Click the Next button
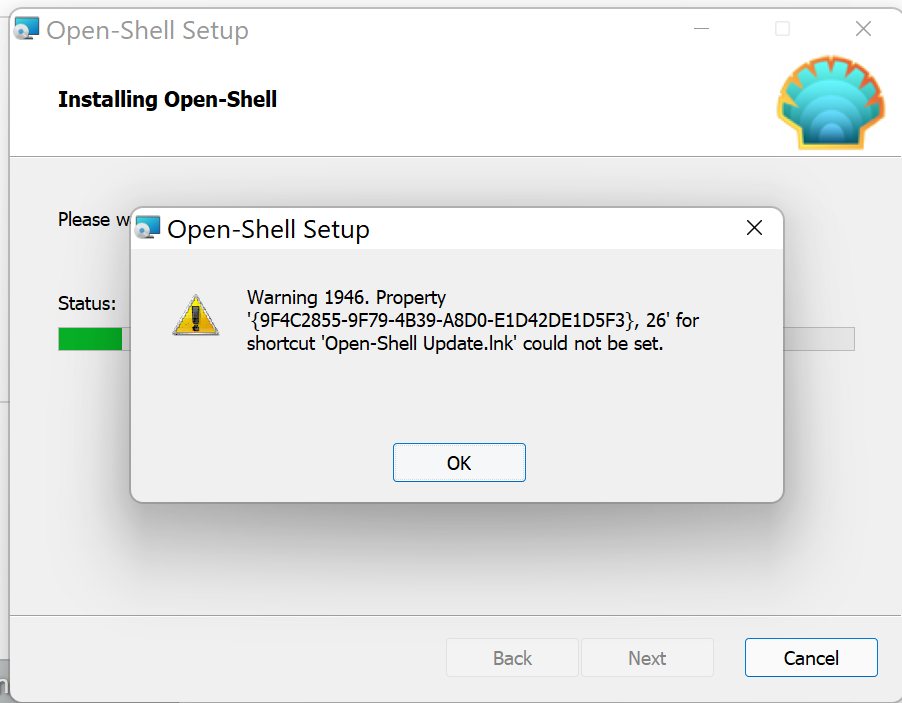The width and height of the screenshot is (902, 703). tap(647, 657)
